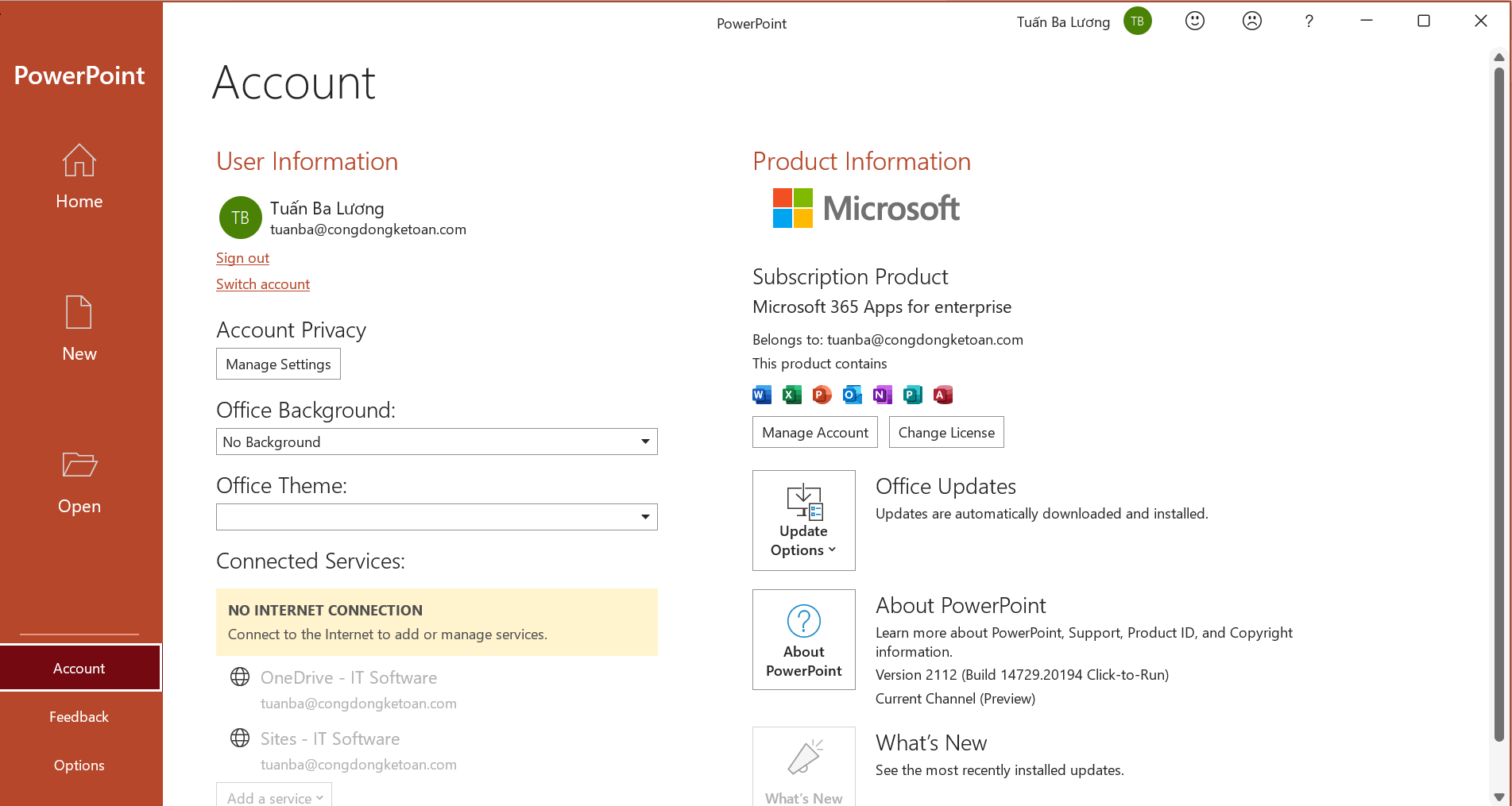Click the TB avatar in title bar

point(1138,21)
